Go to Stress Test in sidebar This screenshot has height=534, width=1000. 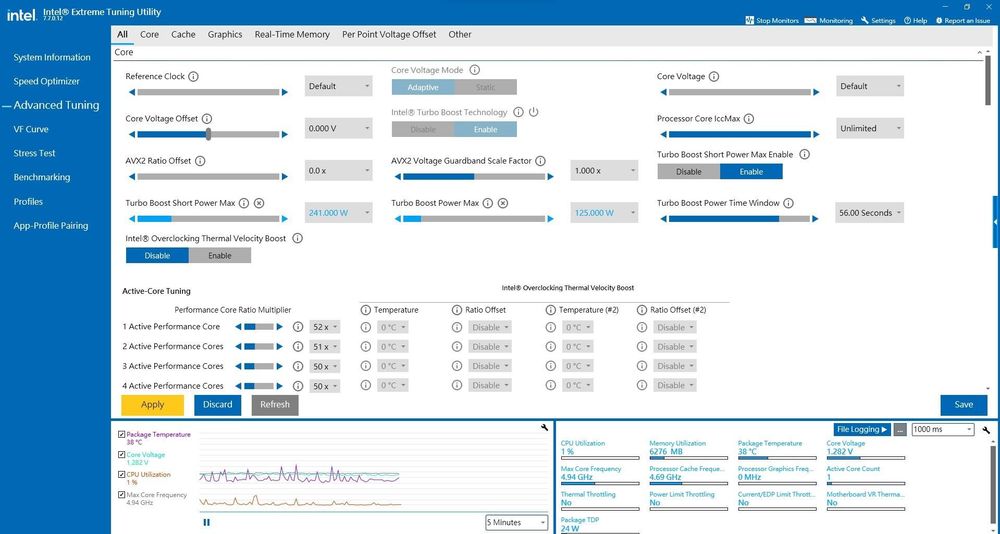click(34, 153)
